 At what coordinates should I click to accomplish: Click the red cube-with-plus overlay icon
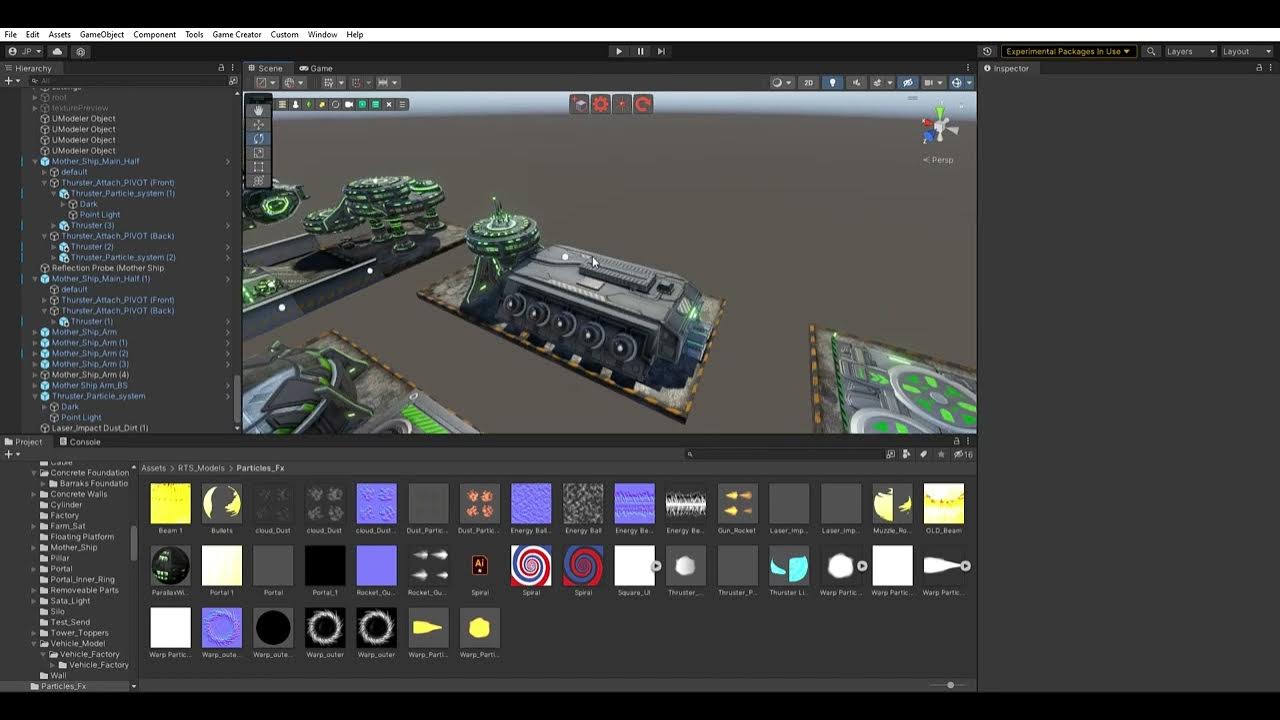pos(579,104)
